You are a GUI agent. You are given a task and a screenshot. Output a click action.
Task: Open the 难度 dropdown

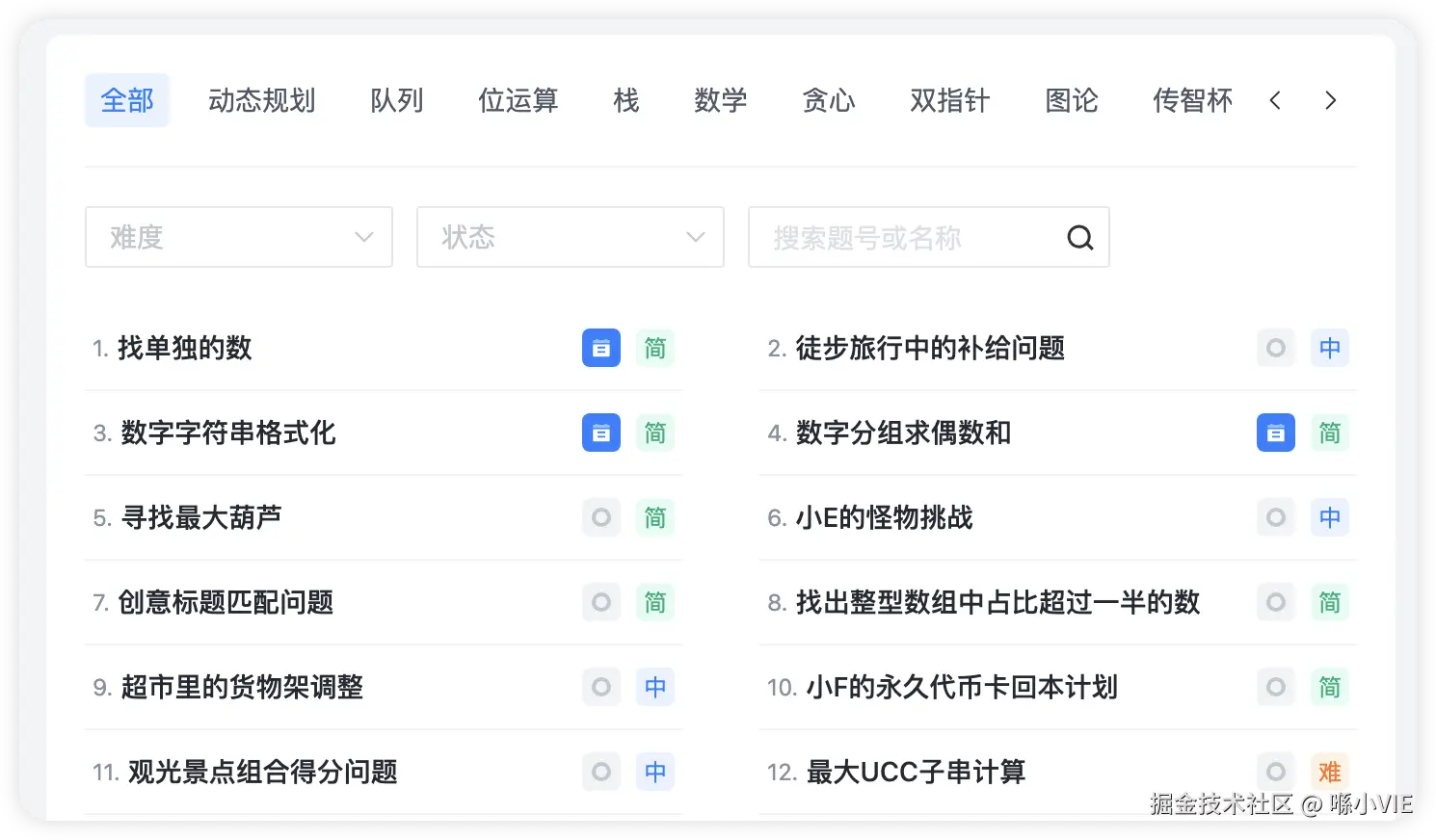click(238, 237)
